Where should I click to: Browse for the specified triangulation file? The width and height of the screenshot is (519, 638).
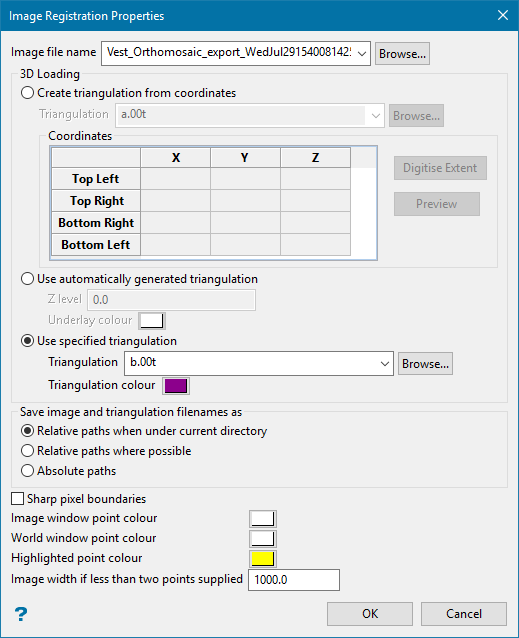425,363
